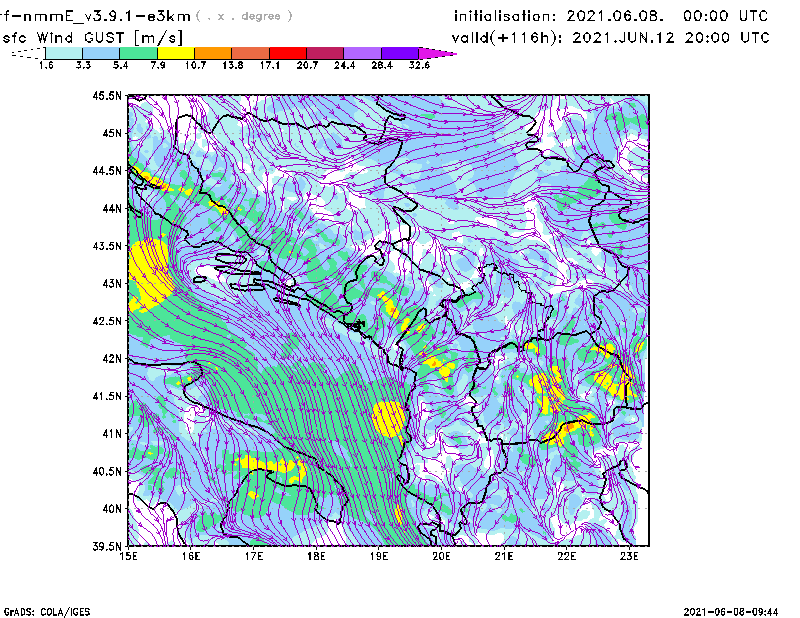Click the legend value 20.7
The image size is (800, 618).
(307, 65)
